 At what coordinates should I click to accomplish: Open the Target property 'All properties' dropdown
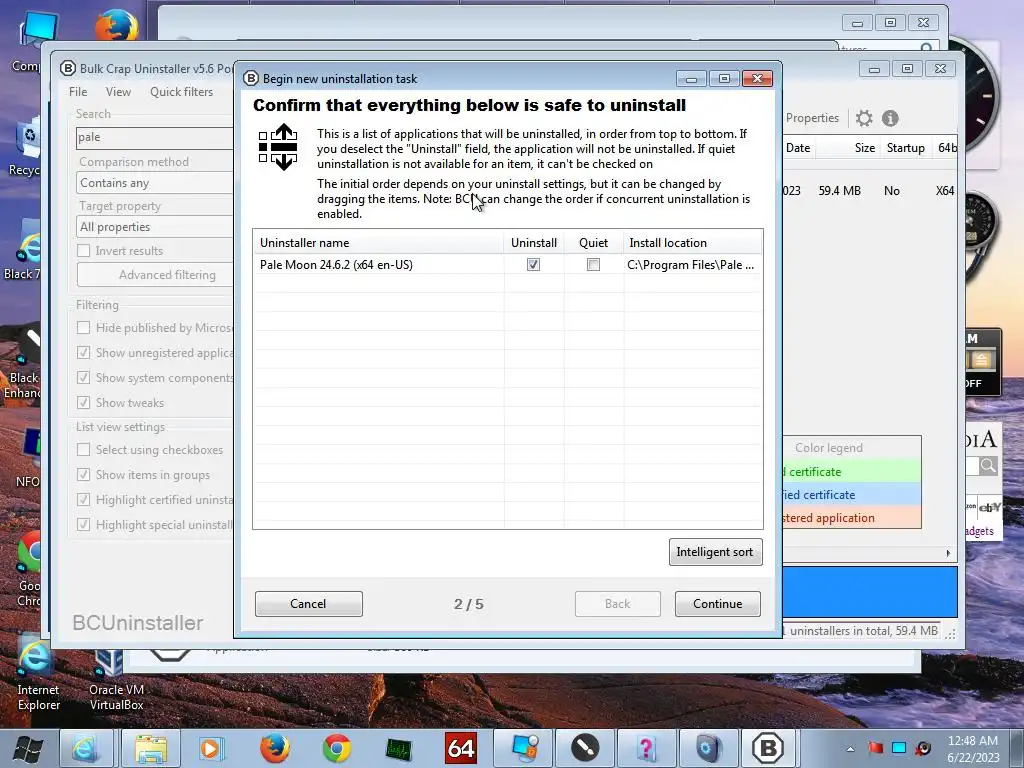click(x=155, y=227)
